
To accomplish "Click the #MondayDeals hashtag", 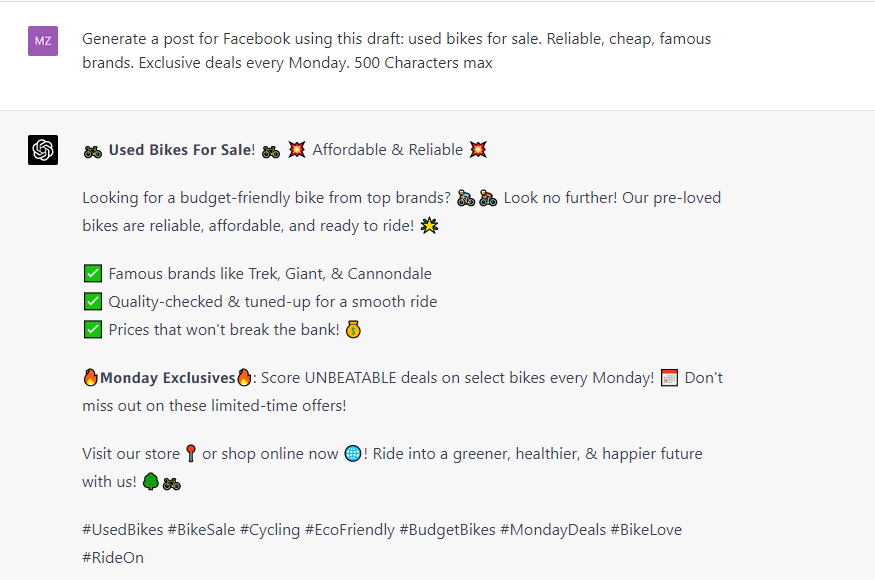I will click(x=552, y=529).
